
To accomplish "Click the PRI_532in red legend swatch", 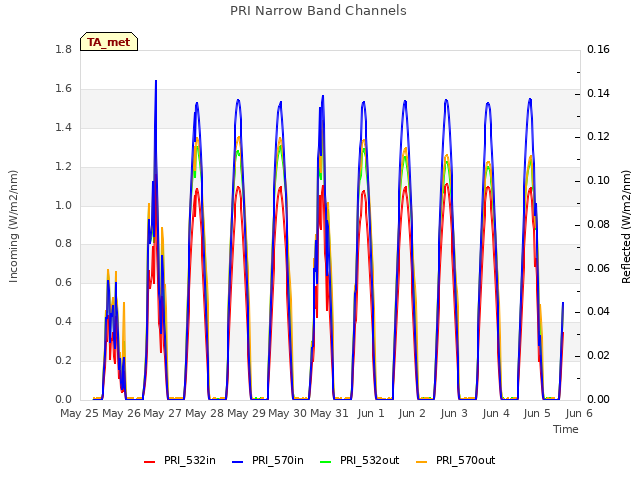I will (x=149, y=461).
